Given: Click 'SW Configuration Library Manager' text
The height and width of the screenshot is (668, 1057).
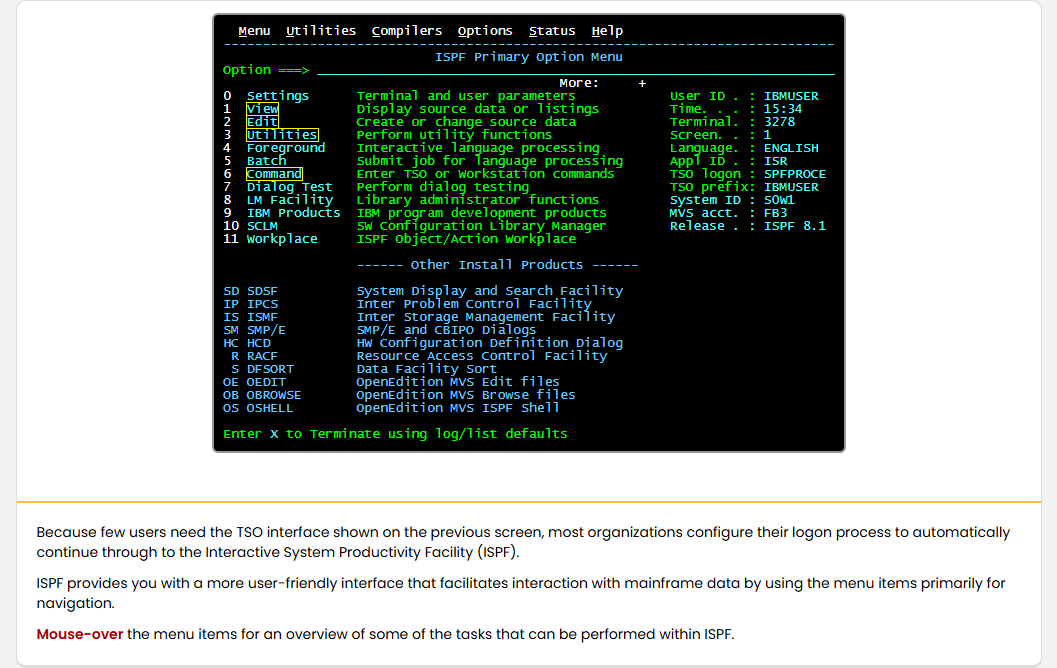Looking at the screenshot, I should pyautogui.click(x=481, y=226).
